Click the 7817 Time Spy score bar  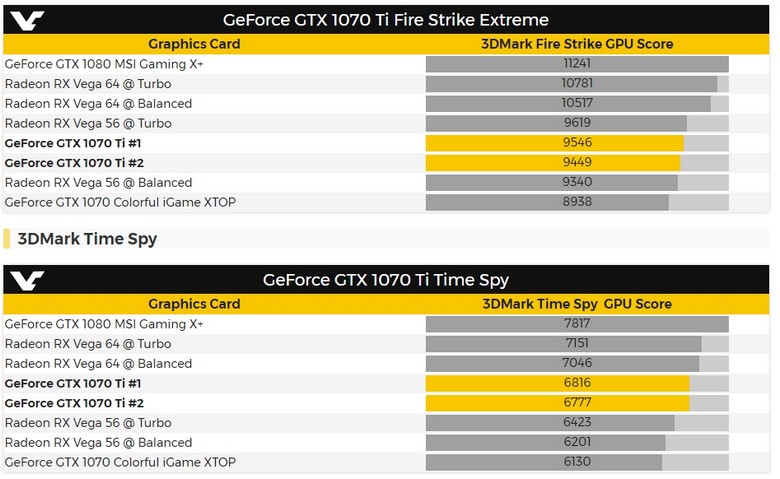577,324
